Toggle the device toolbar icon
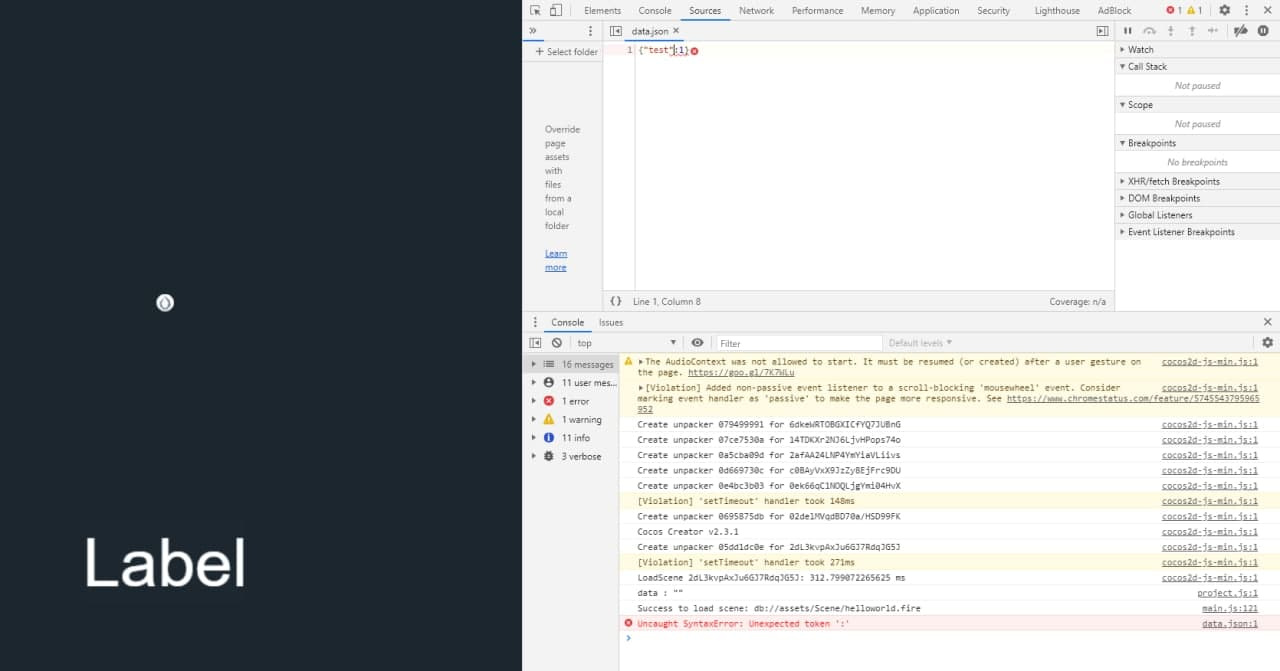The width and height of the screenshot is (1280, 671). click(556, 10)
